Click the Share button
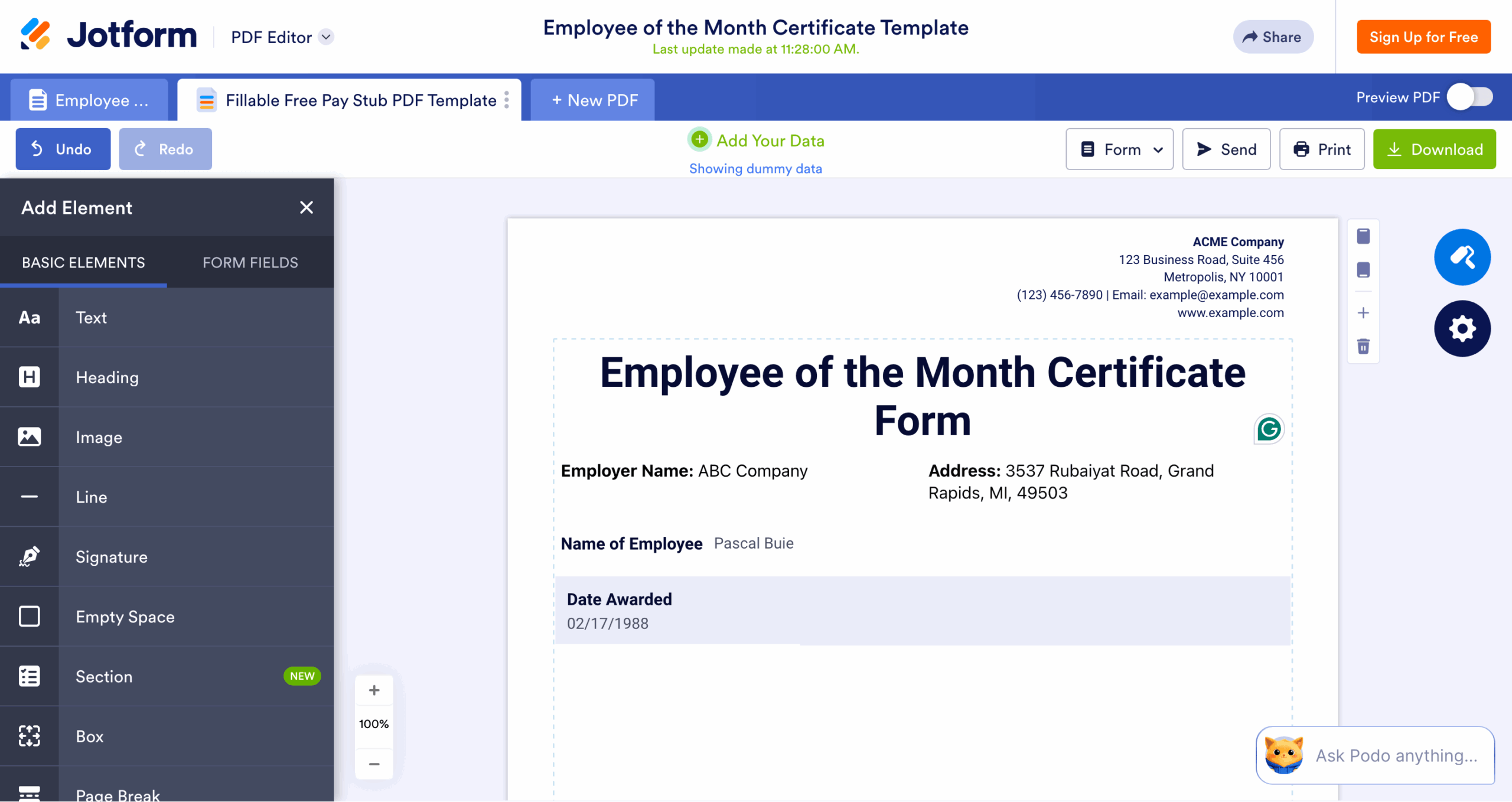Viewport: 1512px width, 802px height. point(1273,37)
